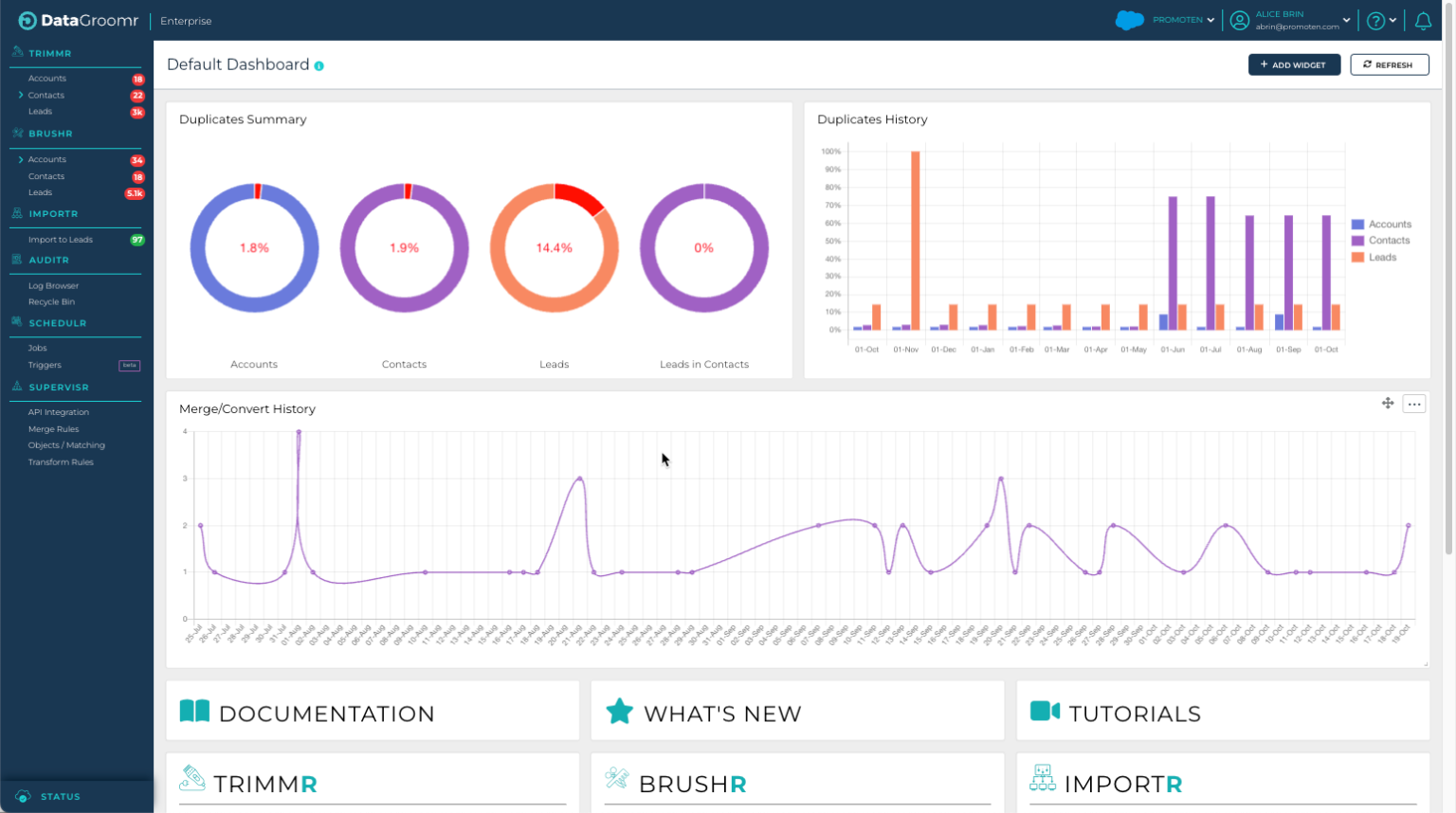This screenshot has height=813, width=1456.
Task: Select Merge Rules in the sidebar
Action: [53, 429]
